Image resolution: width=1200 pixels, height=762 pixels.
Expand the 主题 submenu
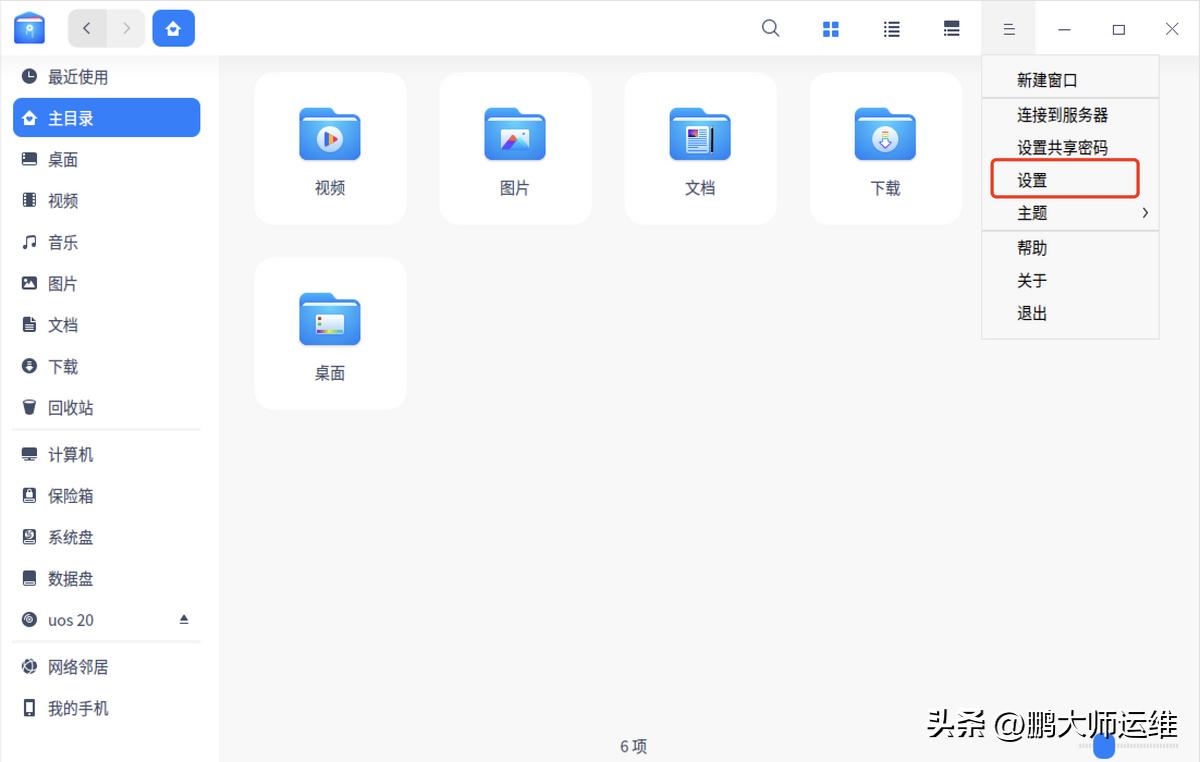(x=1032, y=213)
